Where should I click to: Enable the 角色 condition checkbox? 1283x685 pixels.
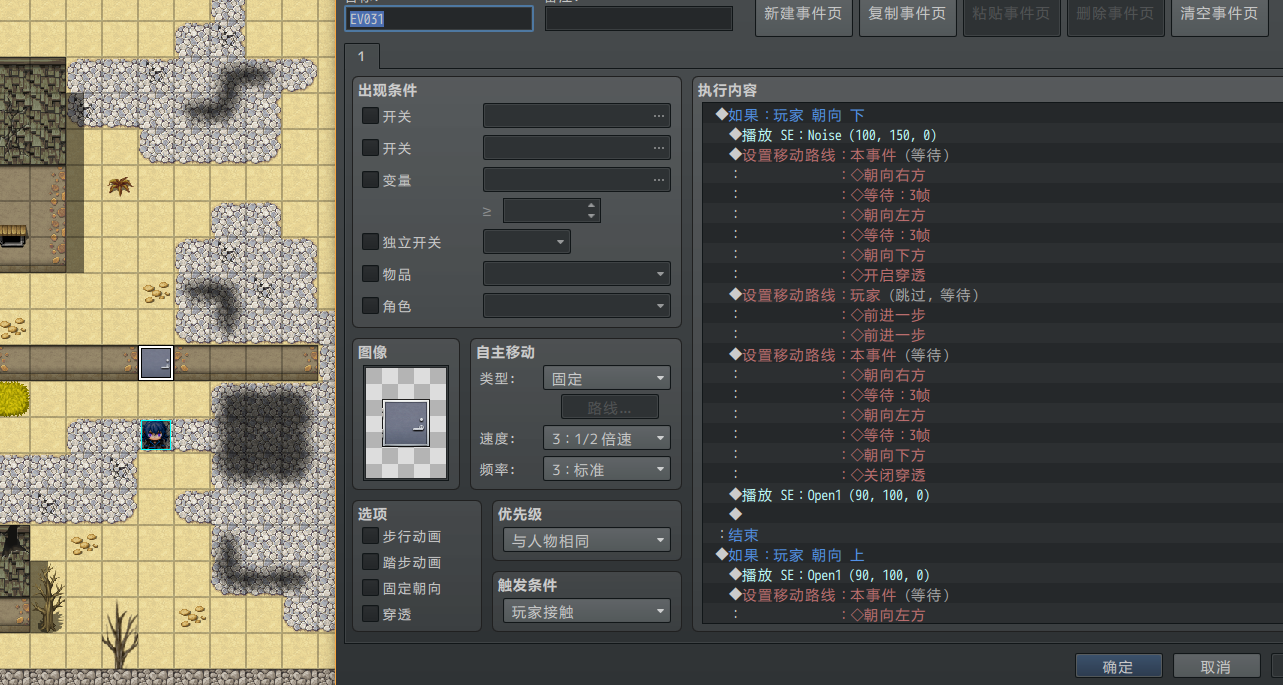(x=370, y=306)
